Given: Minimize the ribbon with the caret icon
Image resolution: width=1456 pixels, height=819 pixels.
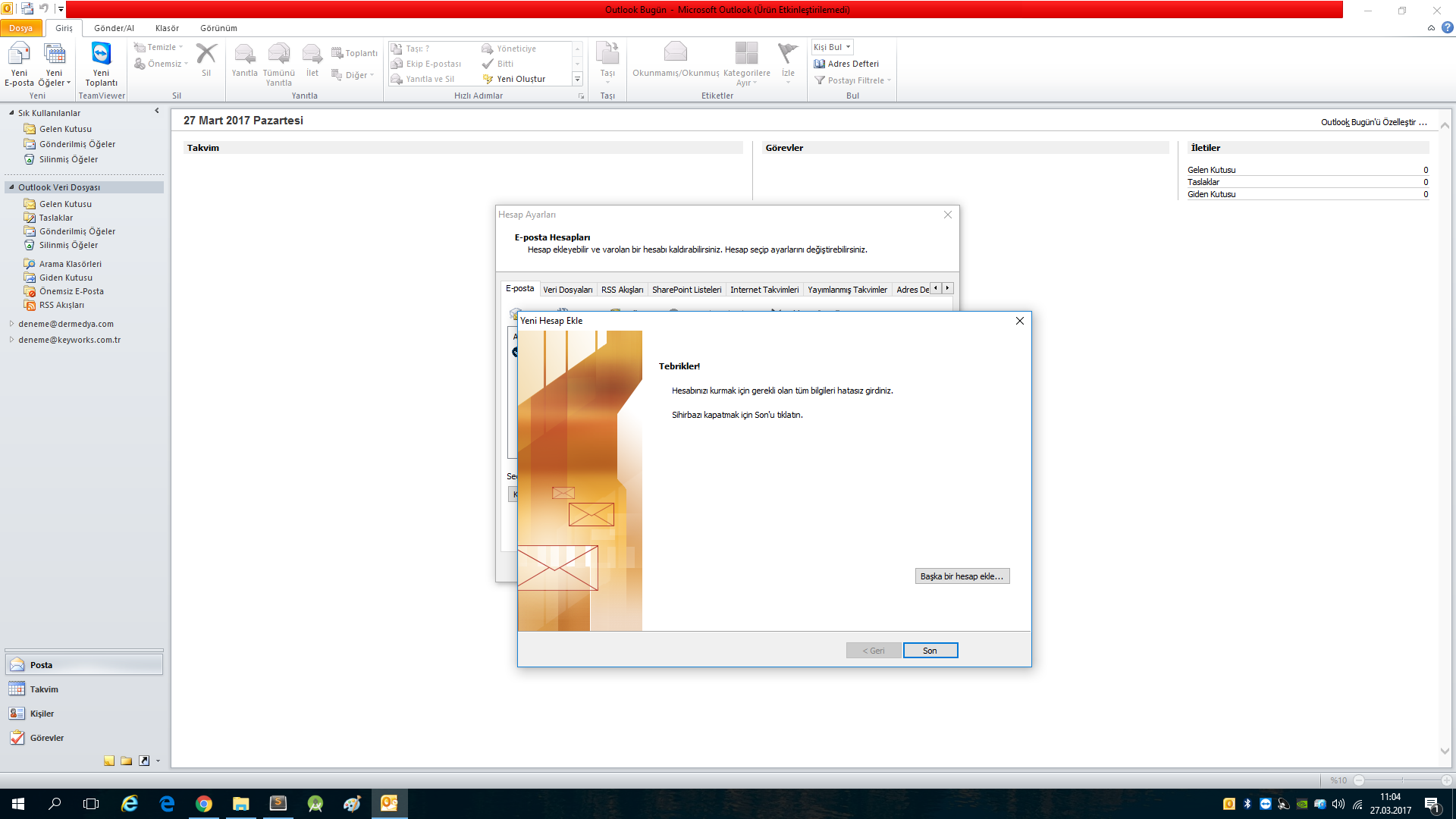Looking at the screenshot, I should [1431, 28].
